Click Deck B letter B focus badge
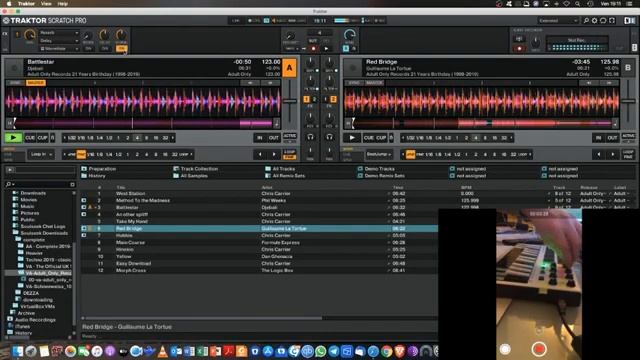640x360 pixels. [x=628, y=67]
